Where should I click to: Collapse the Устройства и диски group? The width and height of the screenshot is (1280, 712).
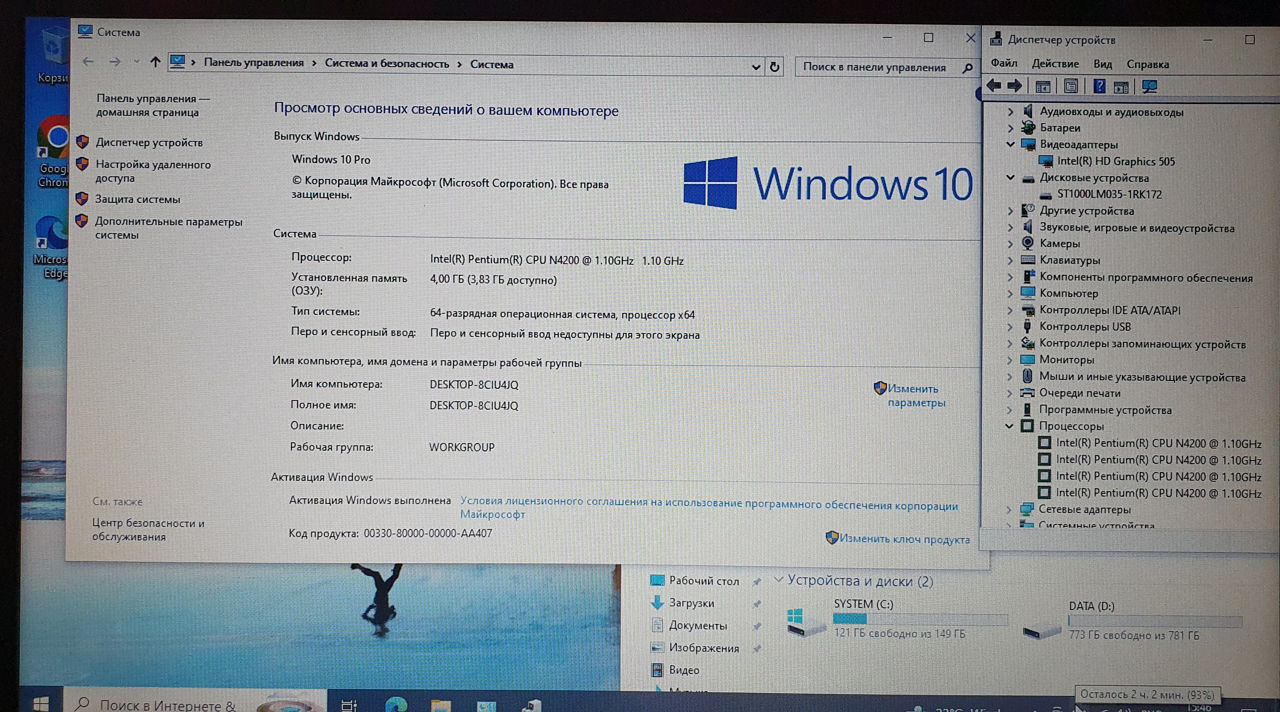778,581
